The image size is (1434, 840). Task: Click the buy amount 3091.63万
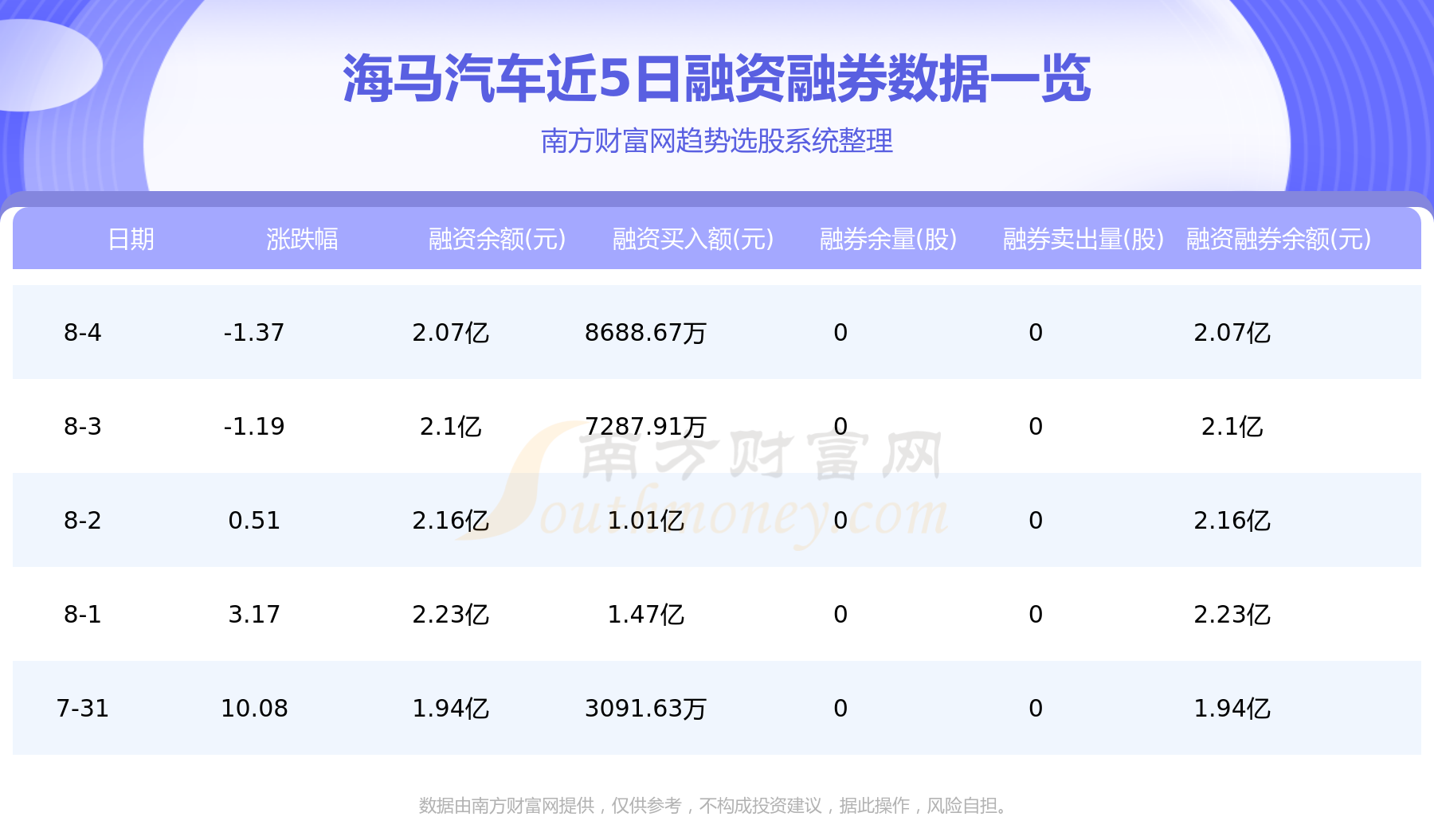645,708
